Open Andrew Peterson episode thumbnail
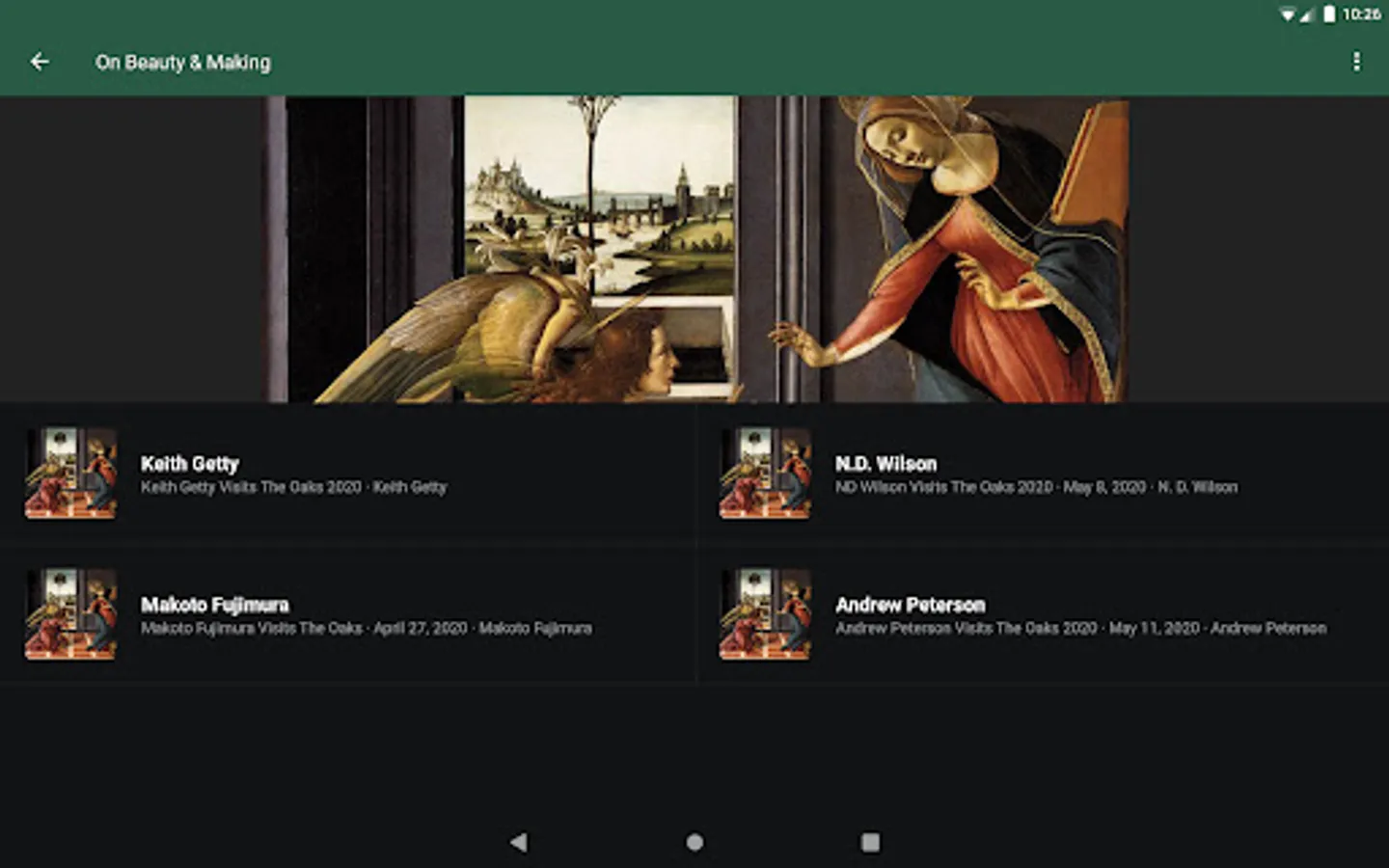The height and width of the screenshot is (868, 1389). coord(766,614)
